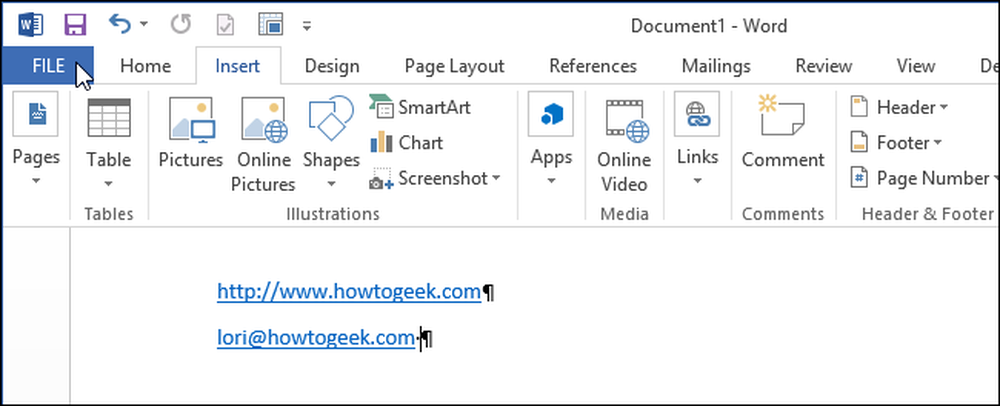Insert a Comment
The height and width of the screenshot is (406, 1000).
[x=783, y=133]
